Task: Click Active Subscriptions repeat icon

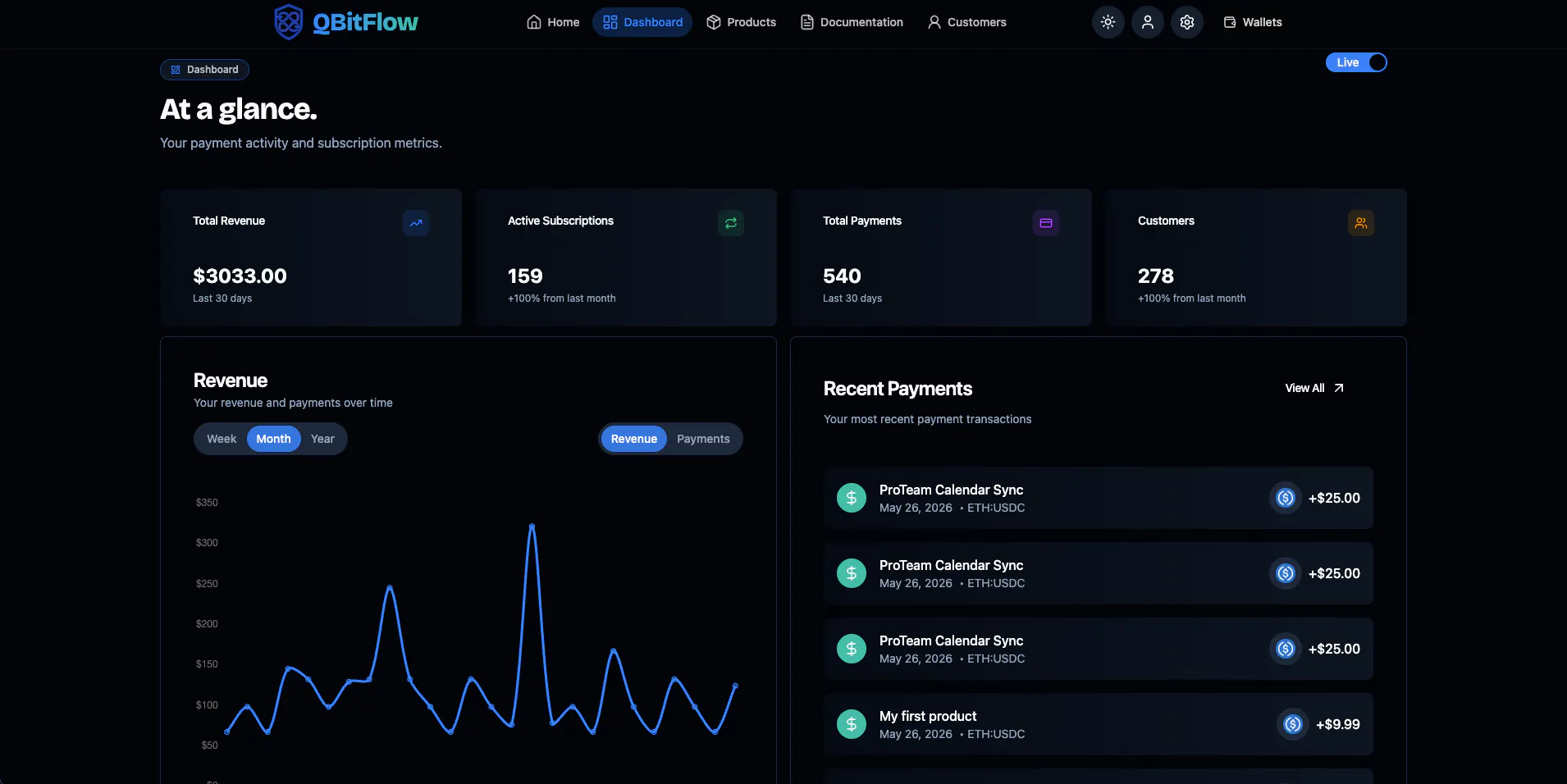Action: coord(731,223)
